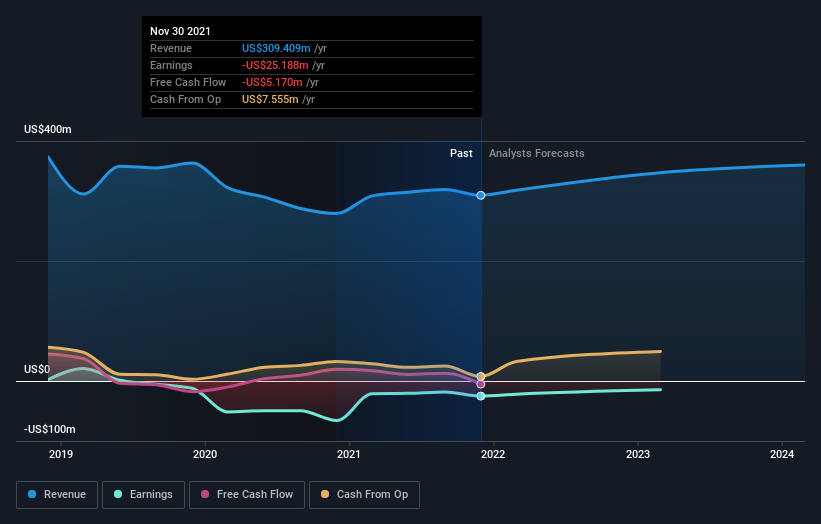The width and height of the screenshot is (821, 524).
Task: Click the -US$100m y-axis label
Action: pos(50,429)
